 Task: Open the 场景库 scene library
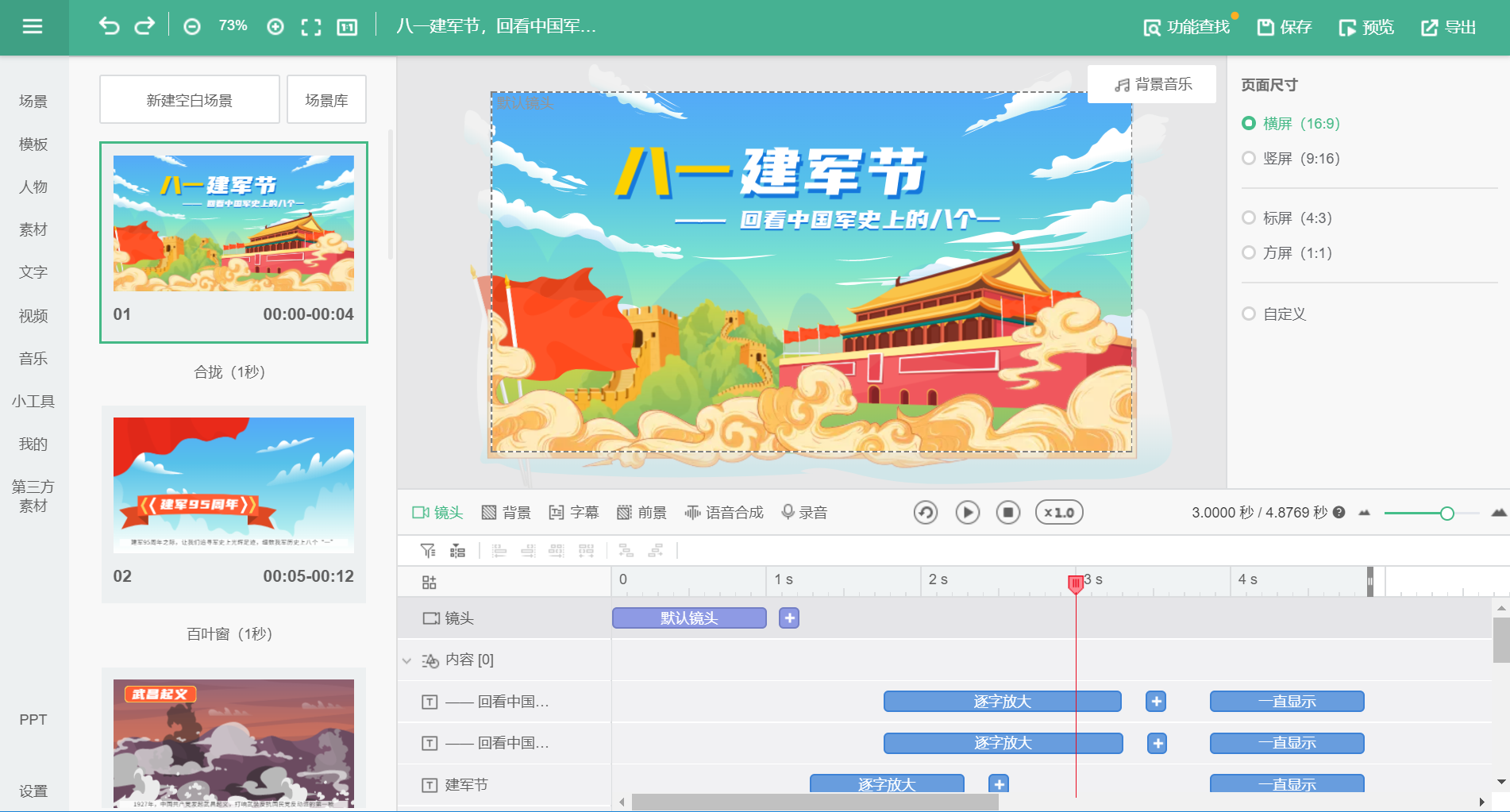(x=326, y=100)
